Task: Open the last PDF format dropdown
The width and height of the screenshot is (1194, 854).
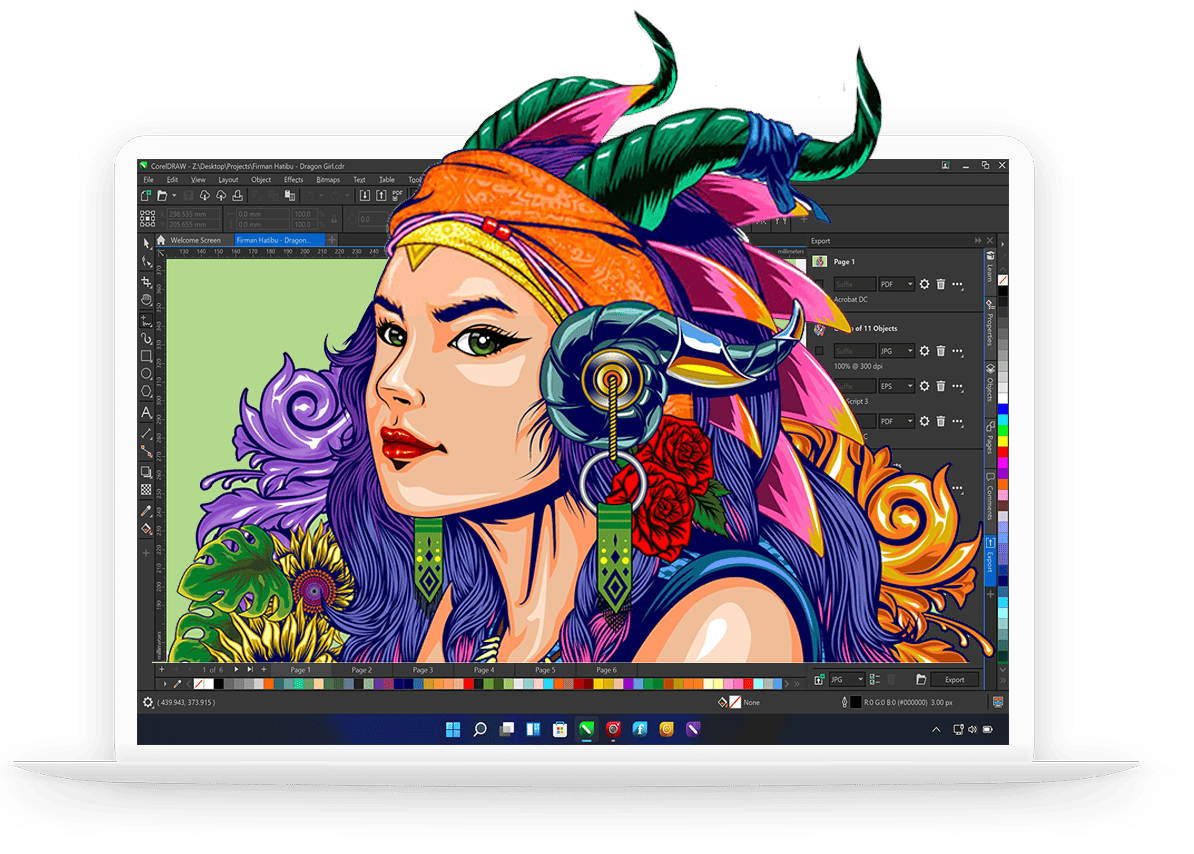Action: [x=896, y=421]
